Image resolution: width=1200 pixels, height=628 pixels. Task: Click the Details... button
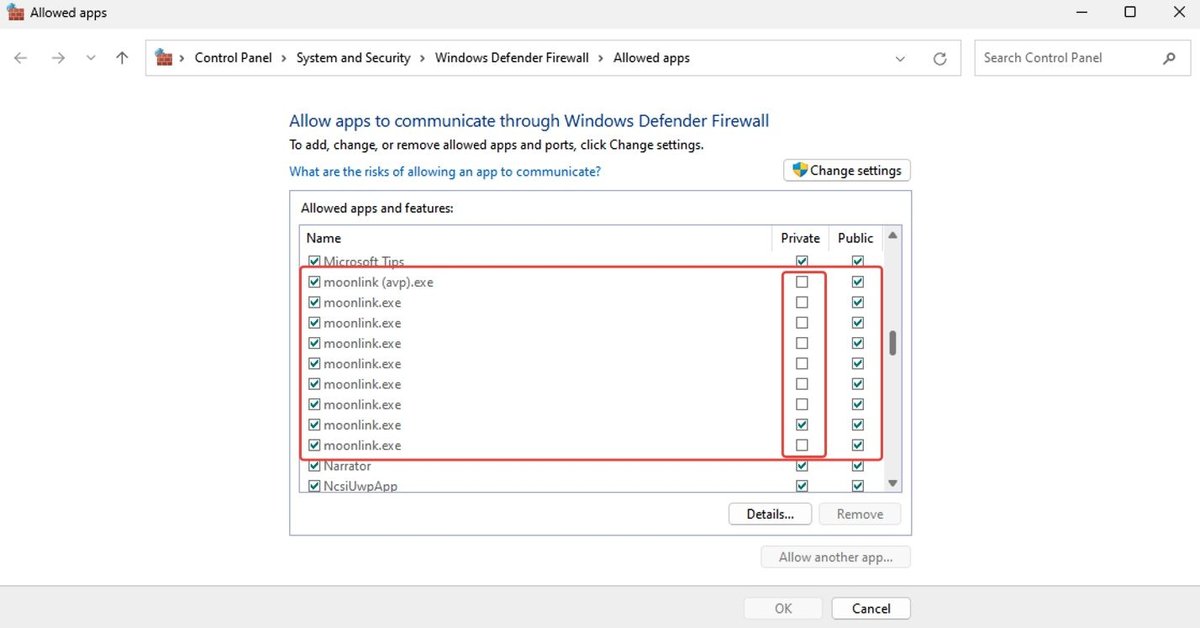coord(770,514)
